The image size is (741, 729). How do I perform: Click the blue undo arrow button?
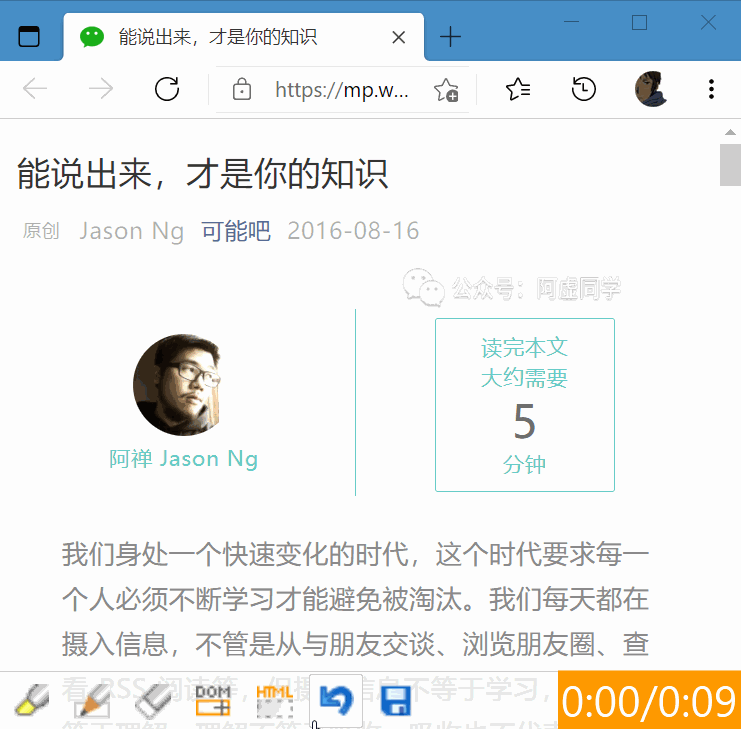[336, 701]
